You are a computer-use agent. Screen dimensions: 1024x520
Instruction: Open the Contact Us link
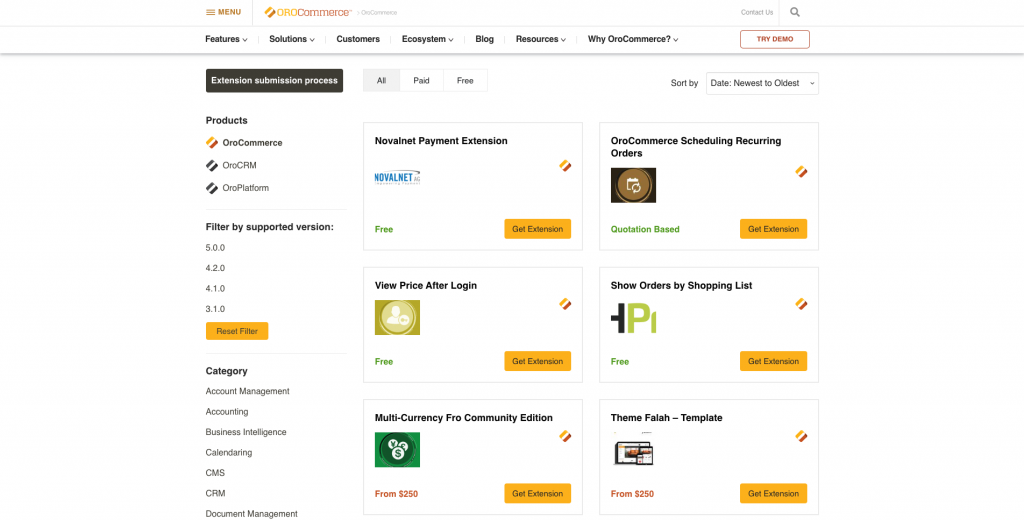pos(757,12)
